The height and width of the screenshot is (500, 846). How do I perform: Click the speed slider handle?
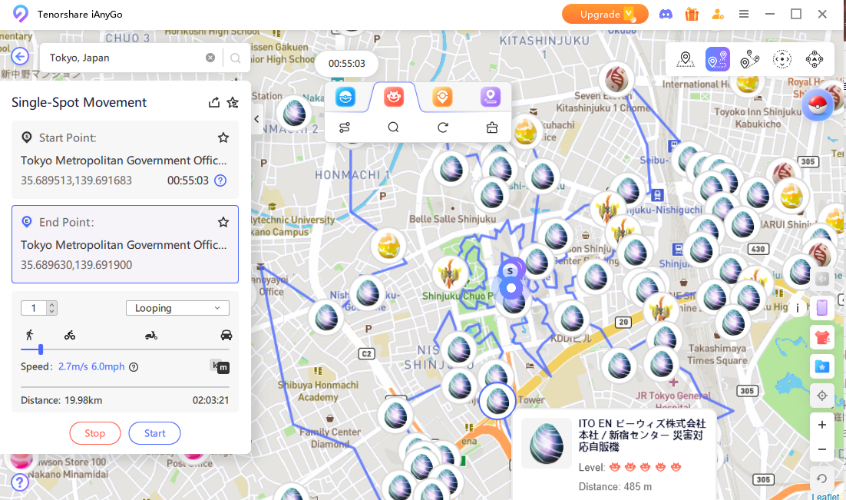(x=40, y=350)
